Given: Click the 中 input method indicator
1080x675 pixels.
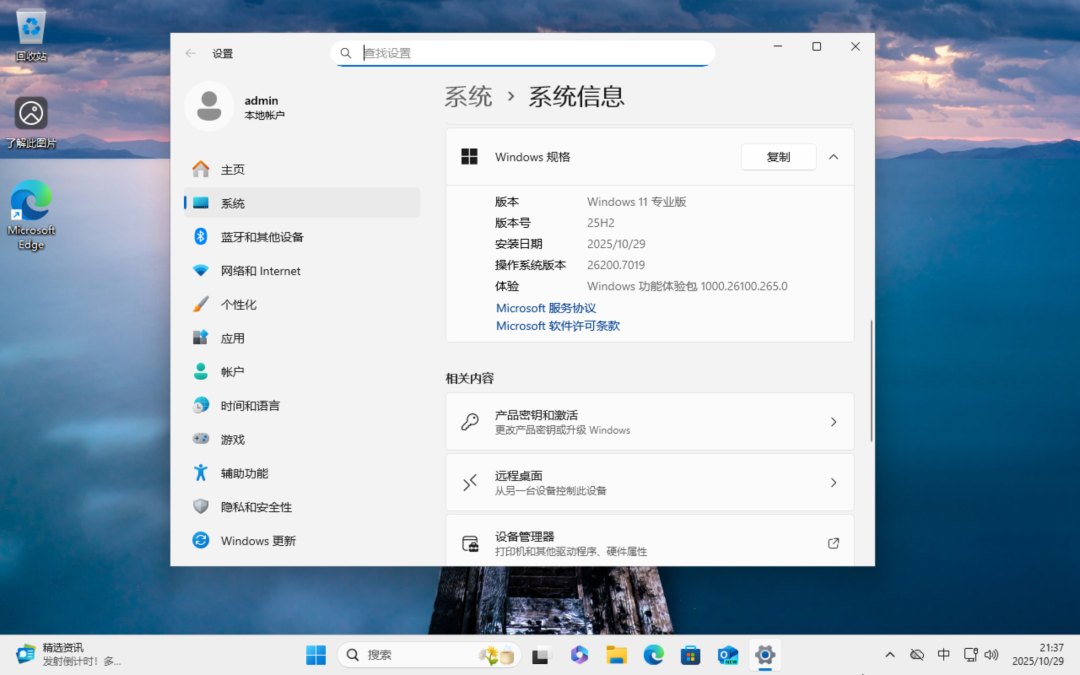Looking at the screenshot, I should click(x=944, y=654).
